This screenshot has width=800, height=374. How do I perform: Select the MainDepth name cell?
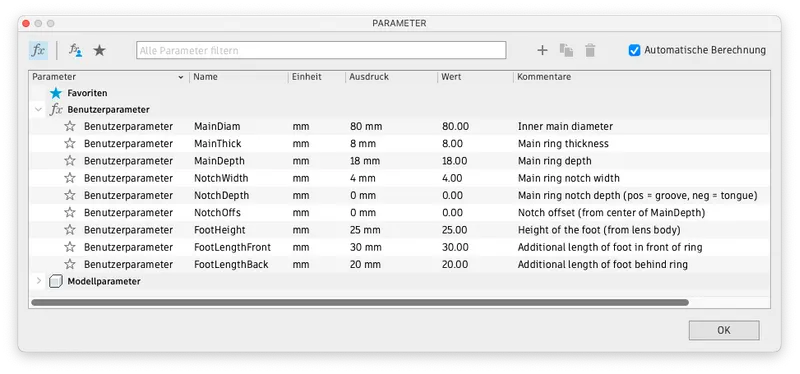pyautogui.click(x=219, y=161)
